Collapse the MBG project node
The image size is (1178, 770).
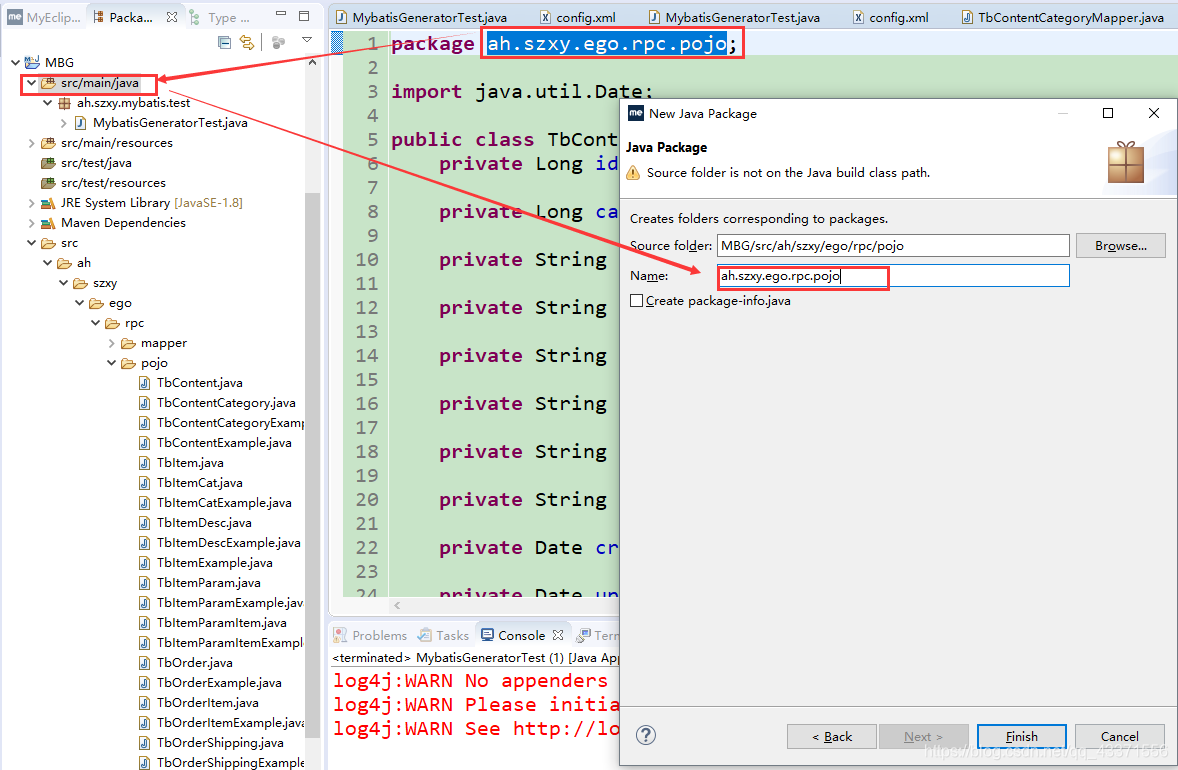(15, 62)
